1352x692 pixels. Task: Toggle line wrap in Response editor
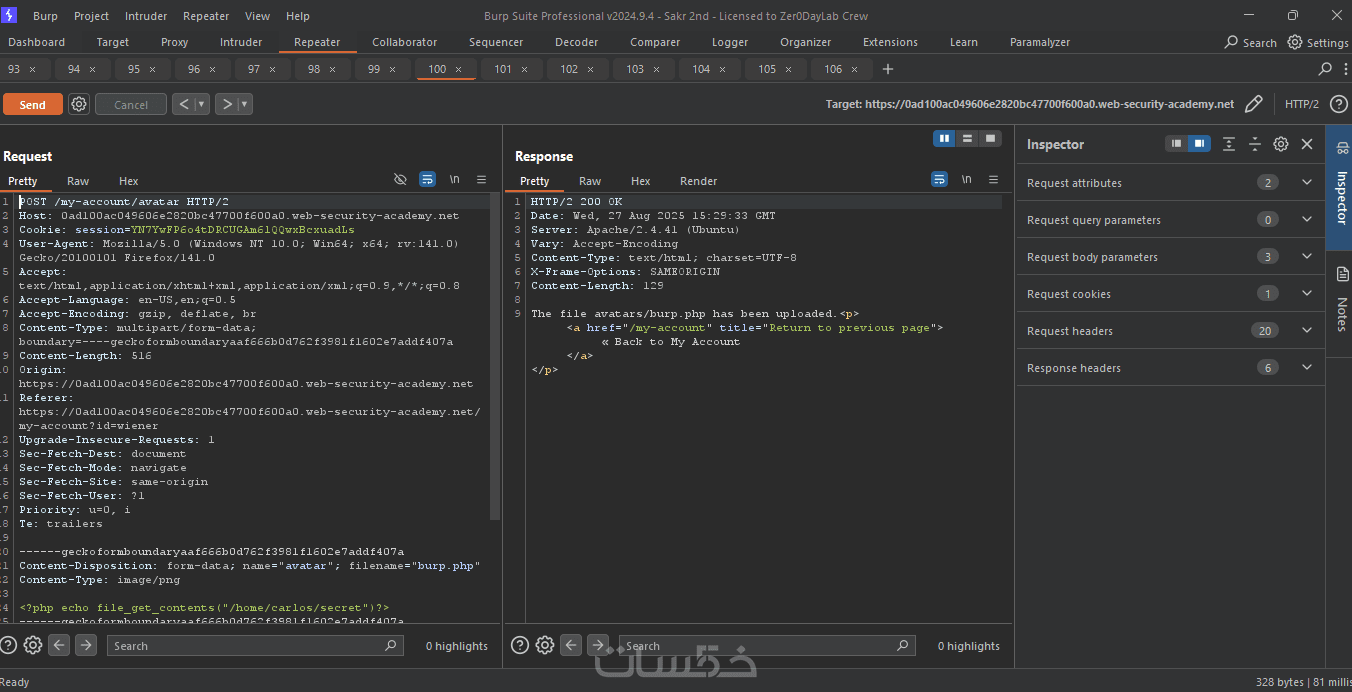[x=940, y=179]
